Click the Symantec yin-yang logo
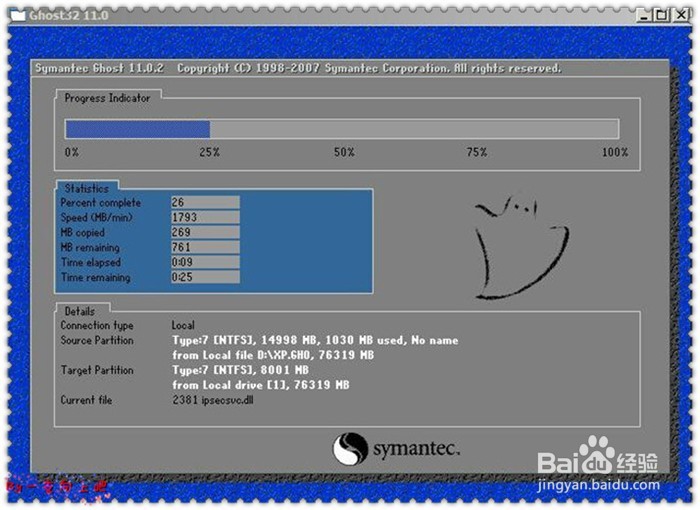700x510 pixels. point(350,448)
